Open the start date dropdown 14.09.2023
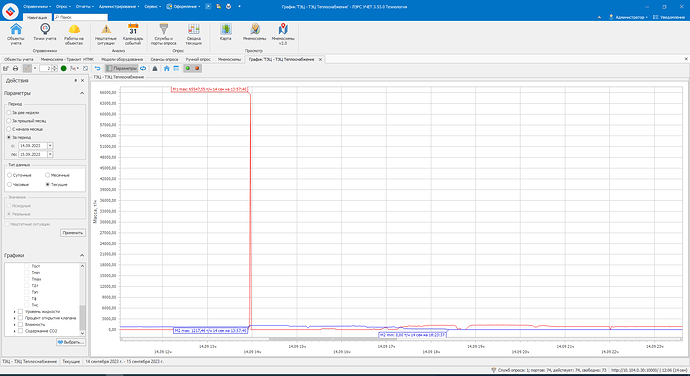The width and height of the screenshot is (690, 376). tap(50, 146)
